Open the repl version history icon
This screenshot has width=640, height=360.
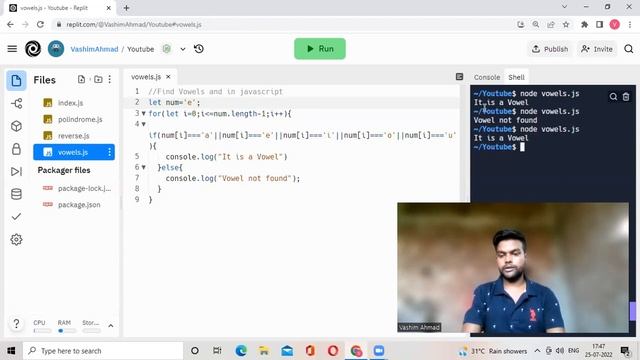click(199, 49)
